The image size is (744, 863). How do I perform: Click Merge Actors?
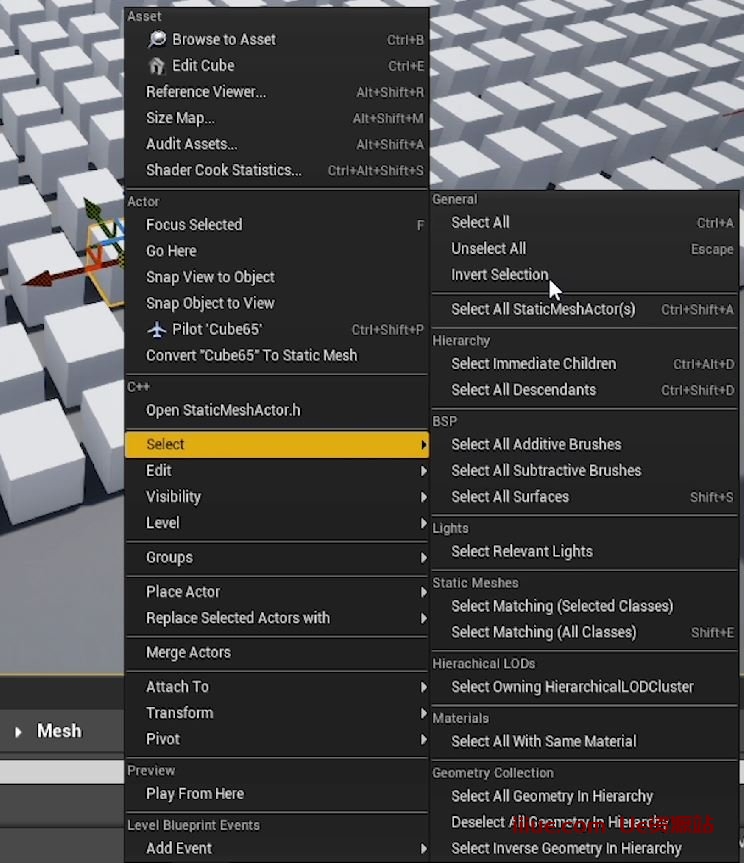click(188, 653)
